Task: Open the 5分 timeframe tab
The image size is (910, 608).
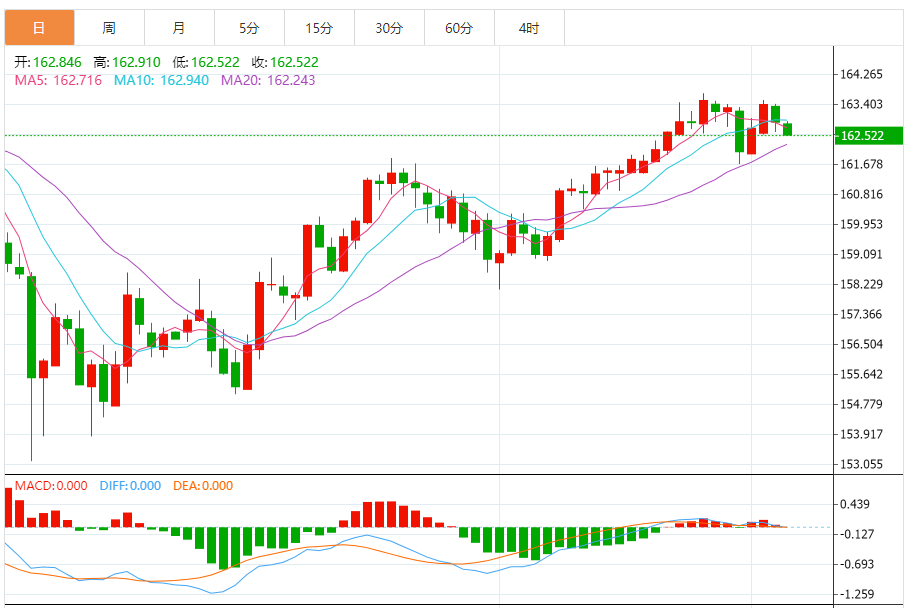Action: tap(250, 28)
